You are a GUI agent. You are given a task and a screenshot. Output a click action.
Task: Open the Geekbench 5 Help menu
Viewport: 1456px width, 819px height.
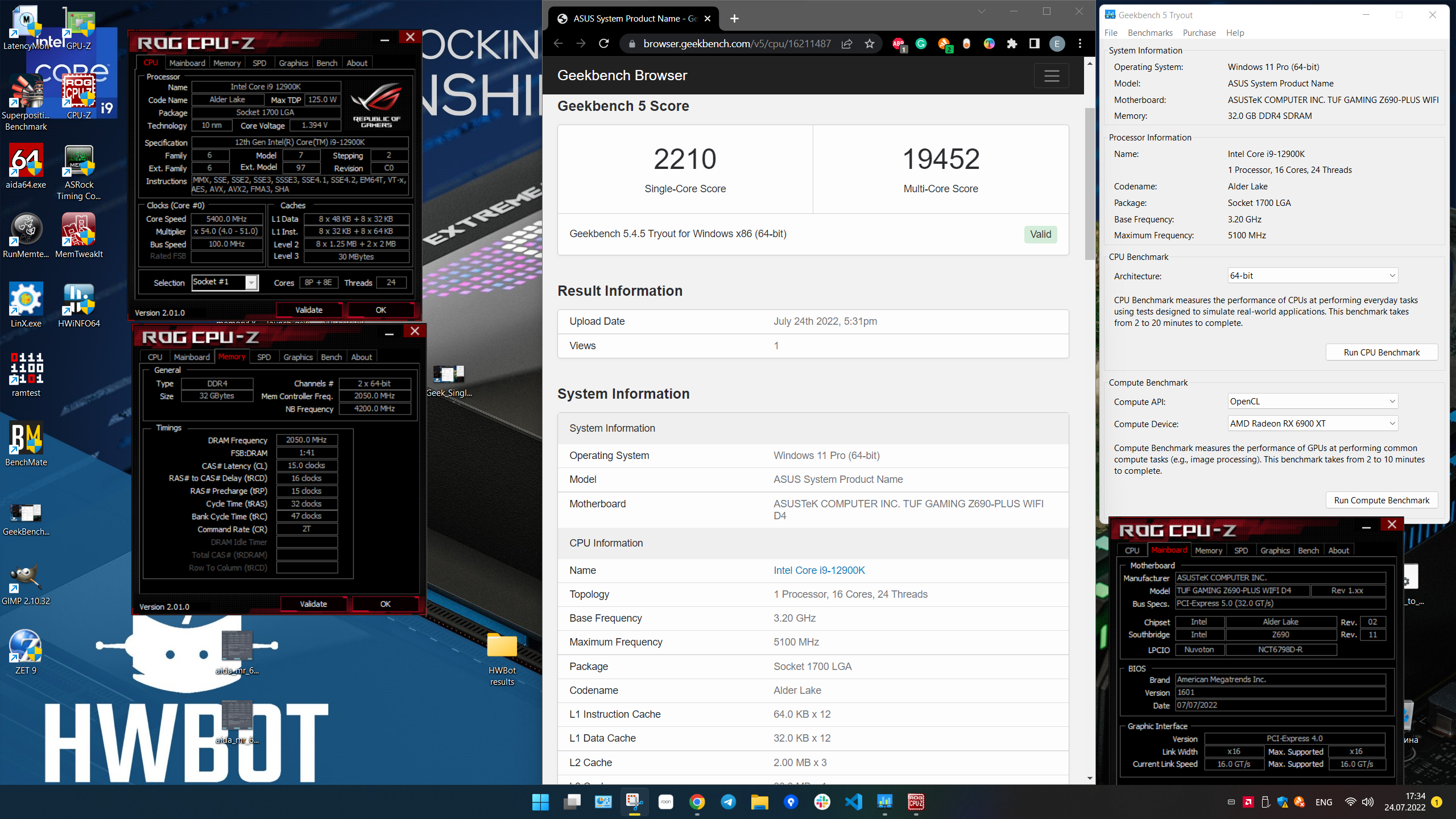1235,33
